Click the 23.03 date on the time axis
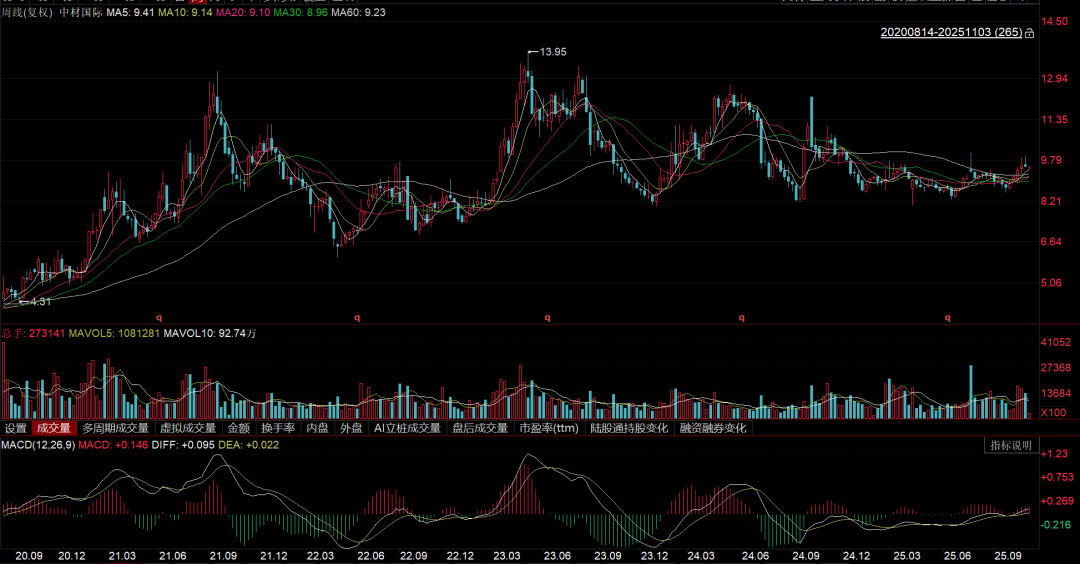Image resolution: width=1080 pixels, height=564 pixels. click(507, 556)
